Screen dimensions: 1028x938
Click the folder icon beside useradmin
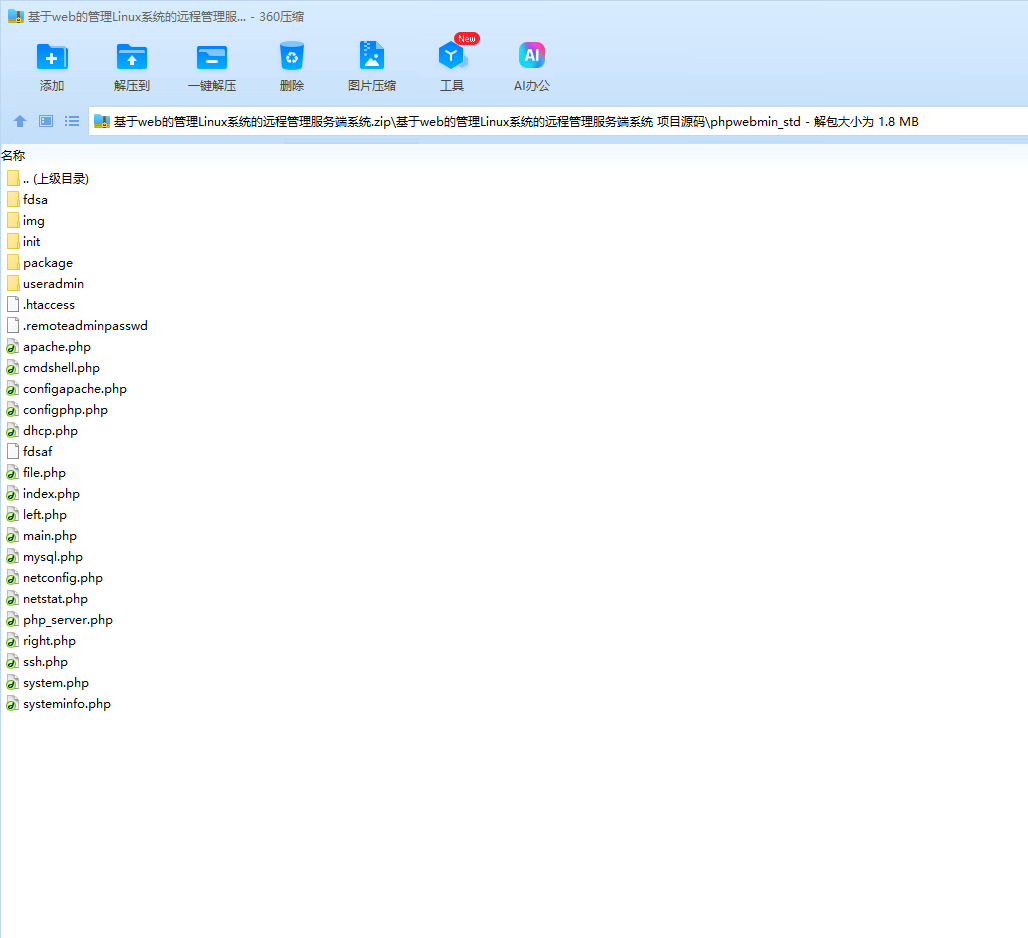click(12, 283)
